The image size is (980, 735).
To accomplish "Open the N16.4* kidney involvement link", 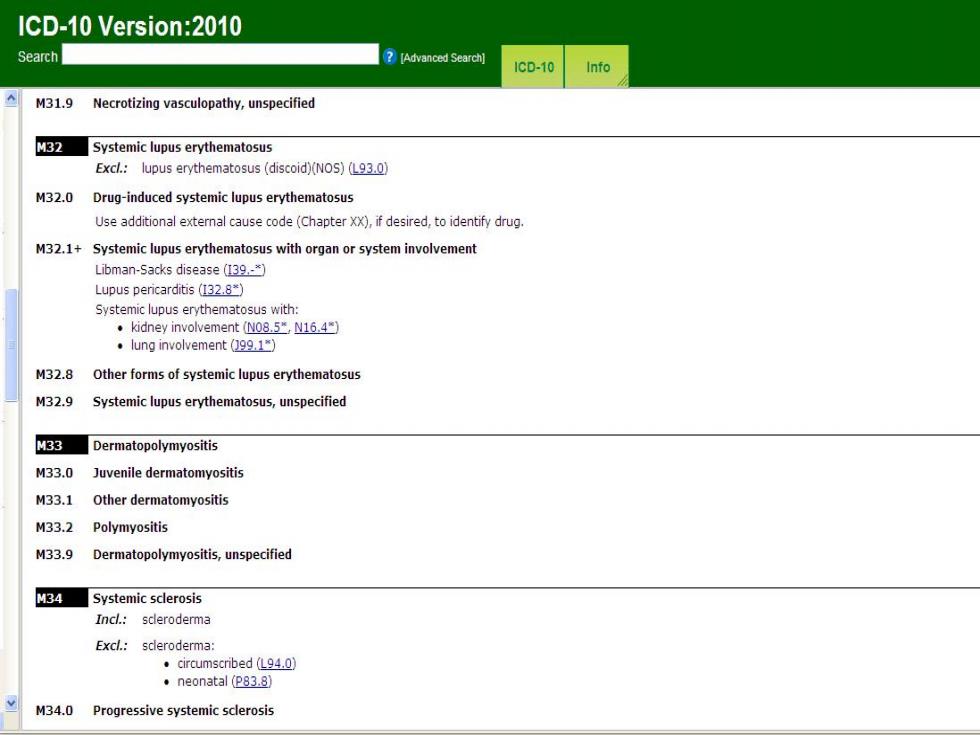I will (315, 327).
